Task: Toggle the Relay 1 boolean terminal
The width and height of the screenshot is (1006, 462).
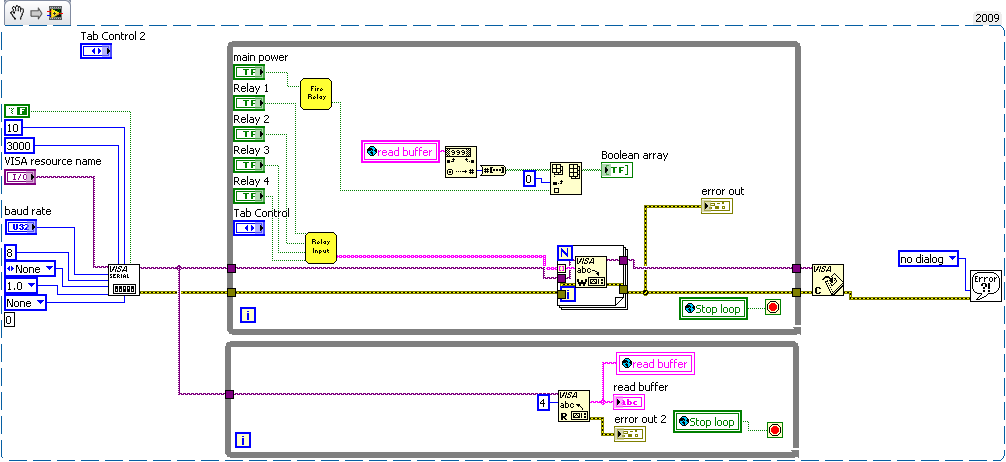Action: (x=249, y=103)
